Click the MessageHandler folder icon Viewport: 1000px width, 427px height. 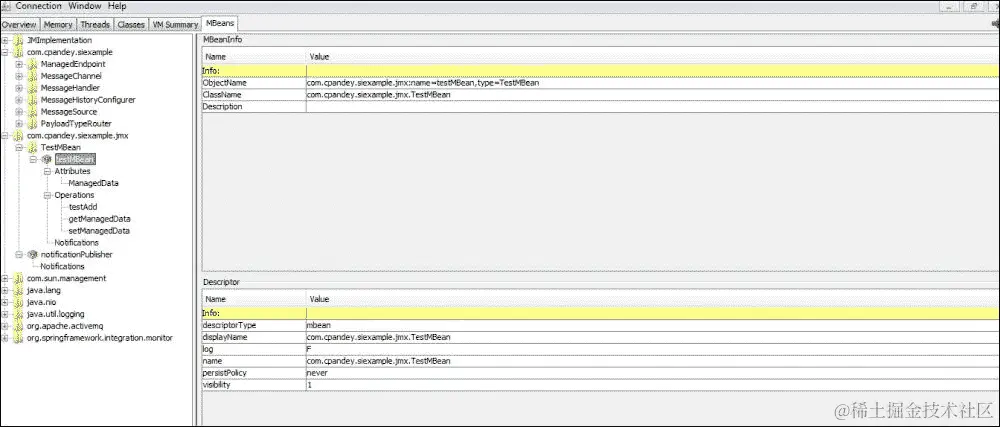click(33, 88)
